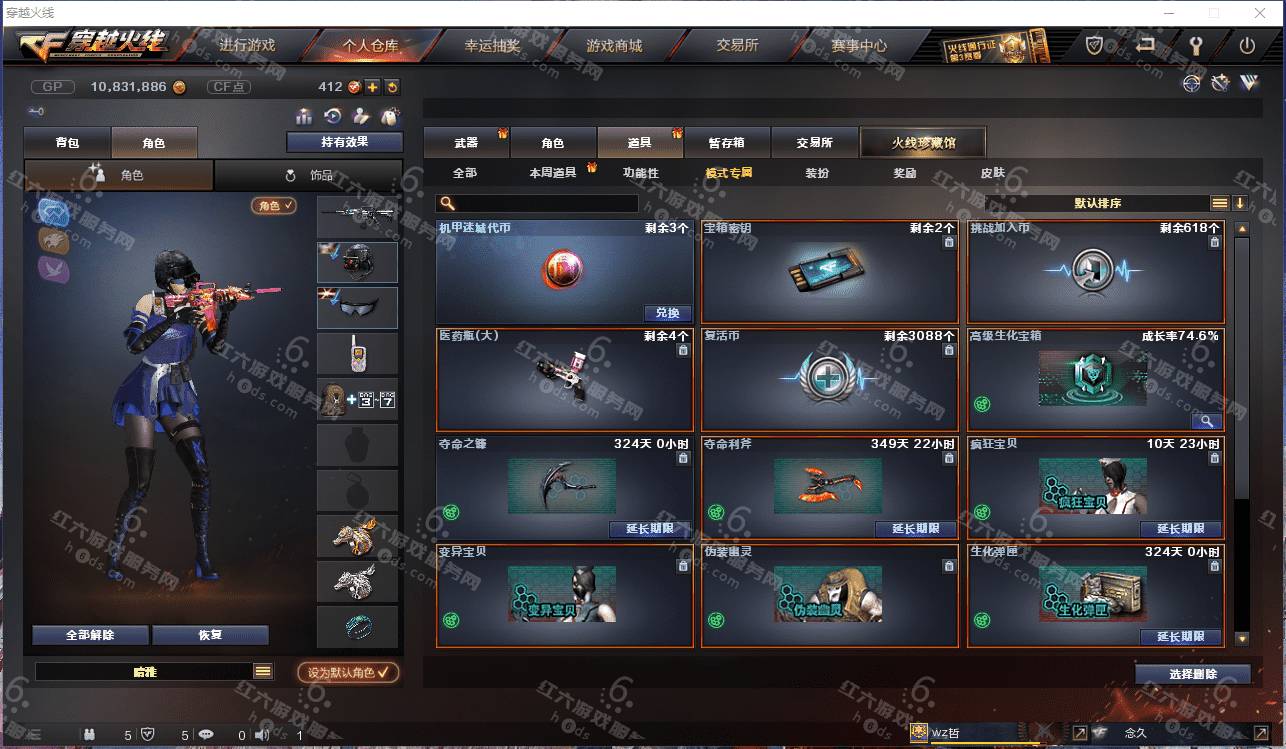Select the sunglasses equipment slot
The height and width of the screenshot is (749, 1286).
pyautogui.click(x=357, y=308)
